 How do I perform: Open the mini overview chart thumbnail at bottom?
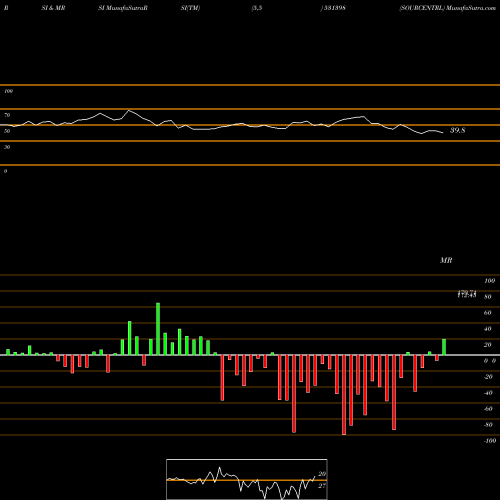coord(247,479)
